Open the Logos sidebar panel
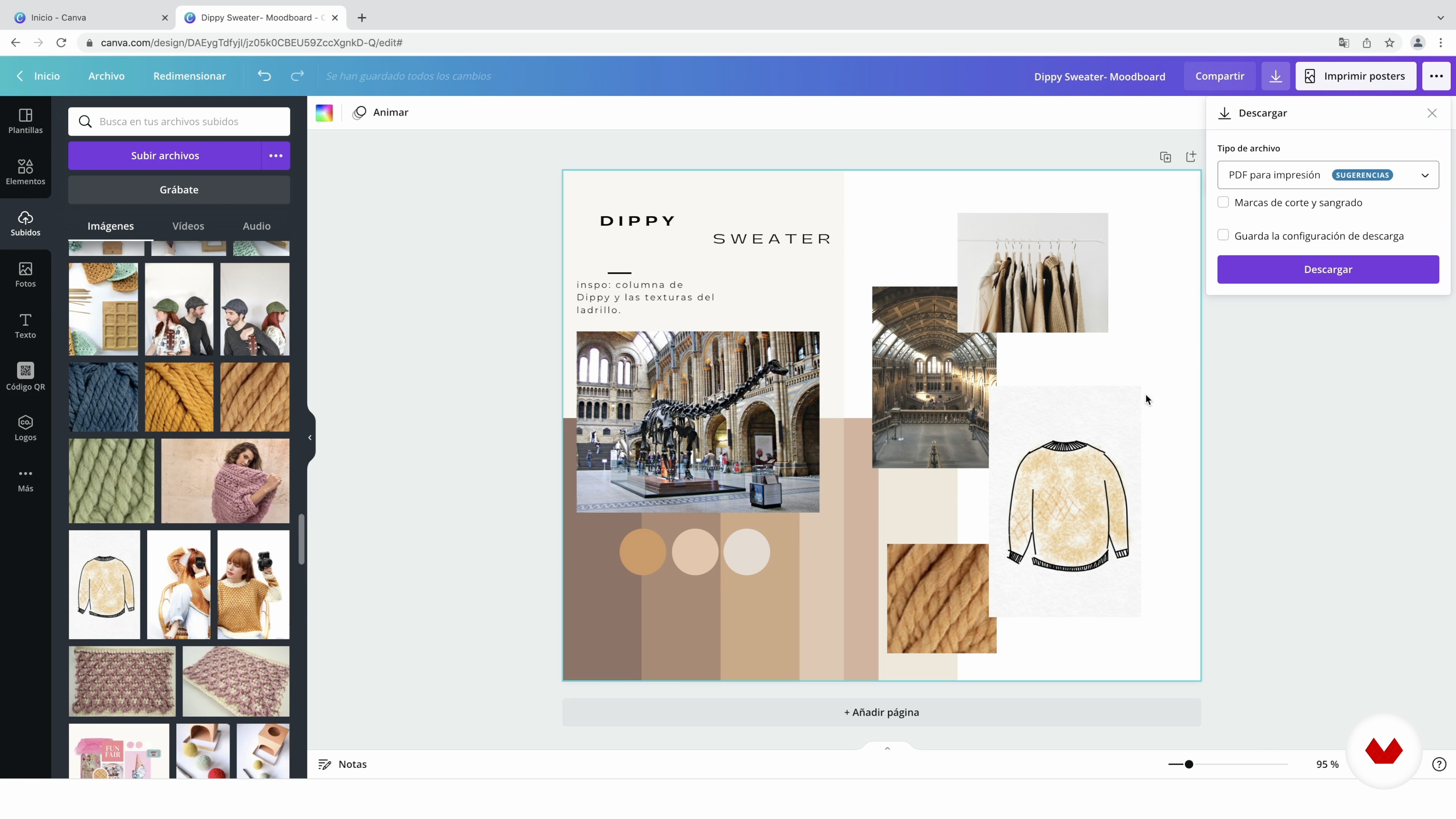The width and height of the screenshot is (1456, 819). (x=25, y=428)
